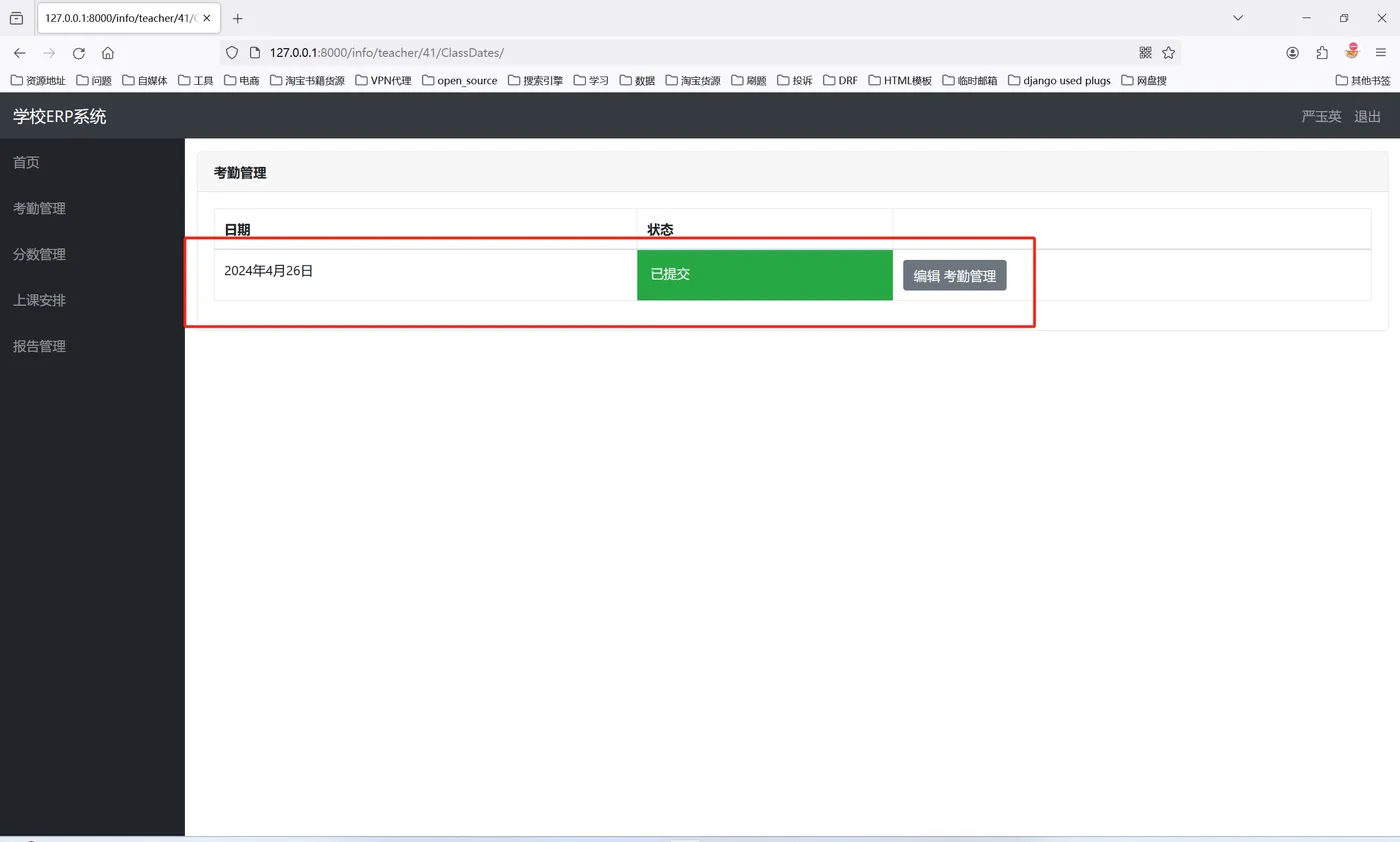Open the 淘宝货源 bookmark folder
This screenshot has height=842, width=1400.
(693, 80)
